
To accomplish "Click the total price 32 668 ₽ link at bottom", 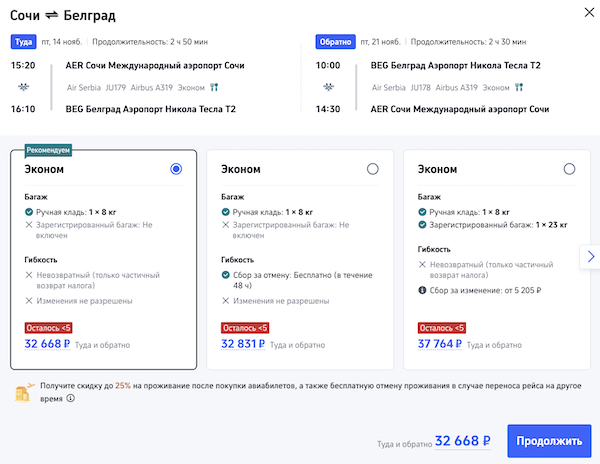I will click(x=463, y=440).
